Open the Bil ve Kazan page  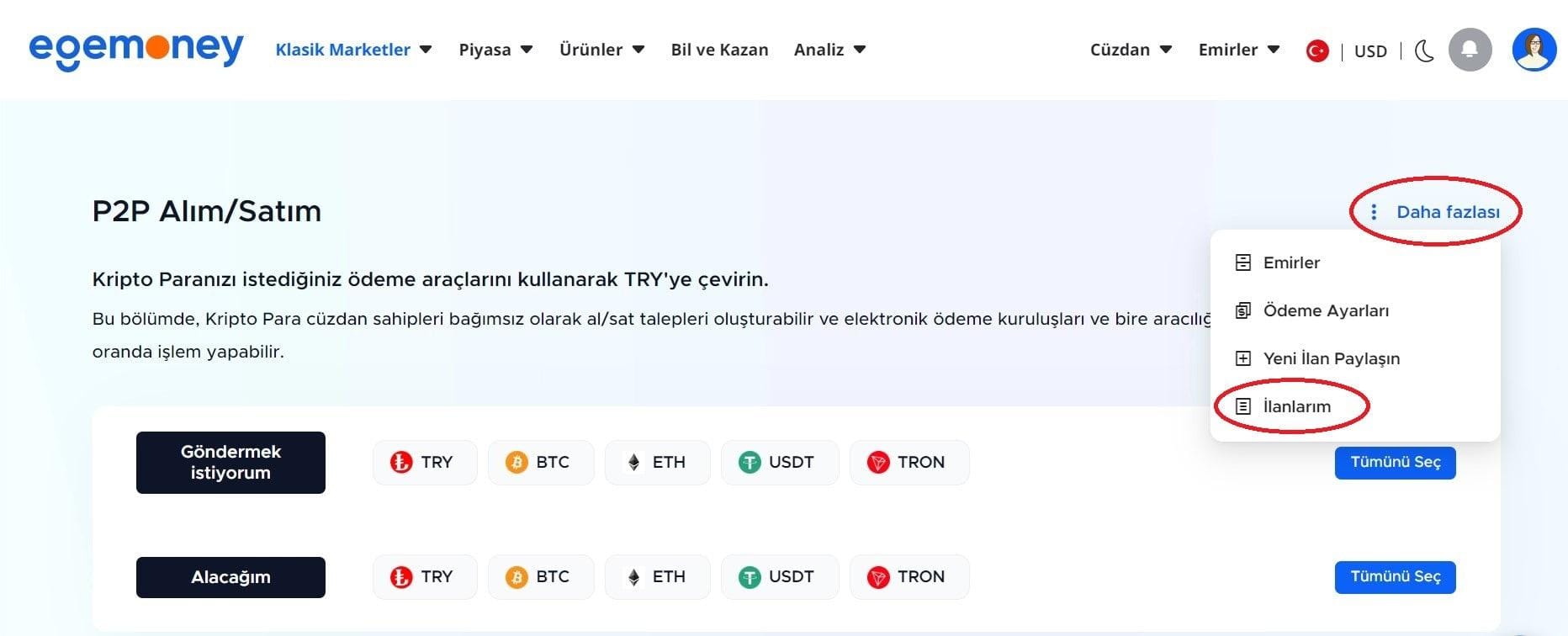coord(719,50)
